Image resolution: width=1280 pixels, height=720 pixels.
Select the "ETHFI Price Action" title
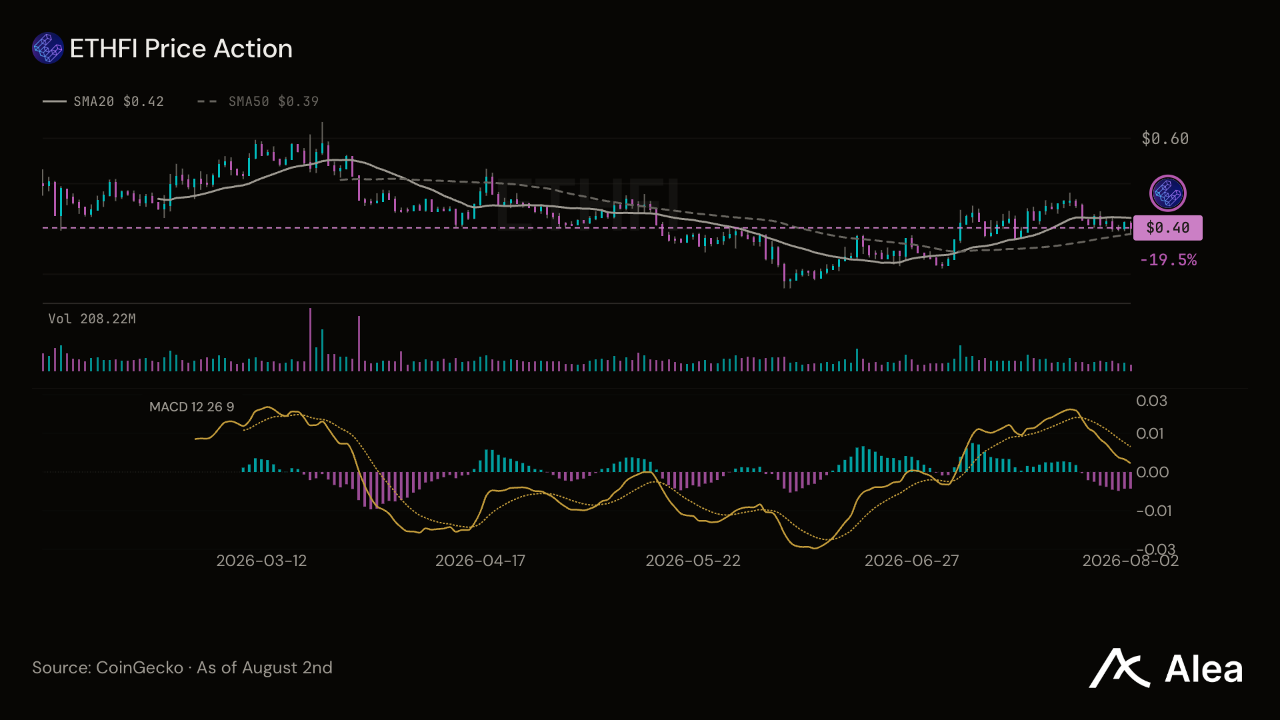click(x=181, y=48)
